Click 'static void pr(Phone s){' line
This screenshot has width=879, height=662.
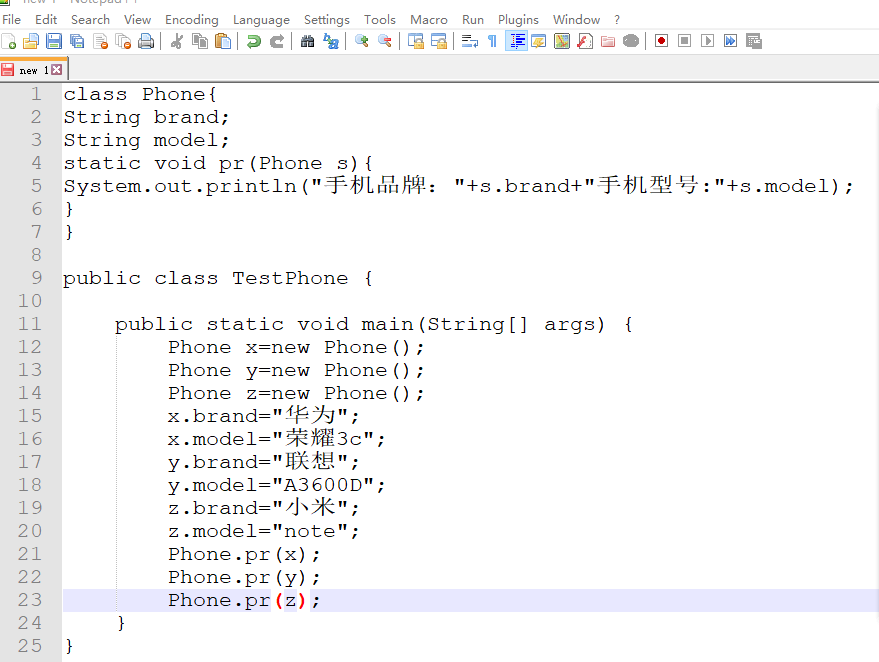point(218,163)
